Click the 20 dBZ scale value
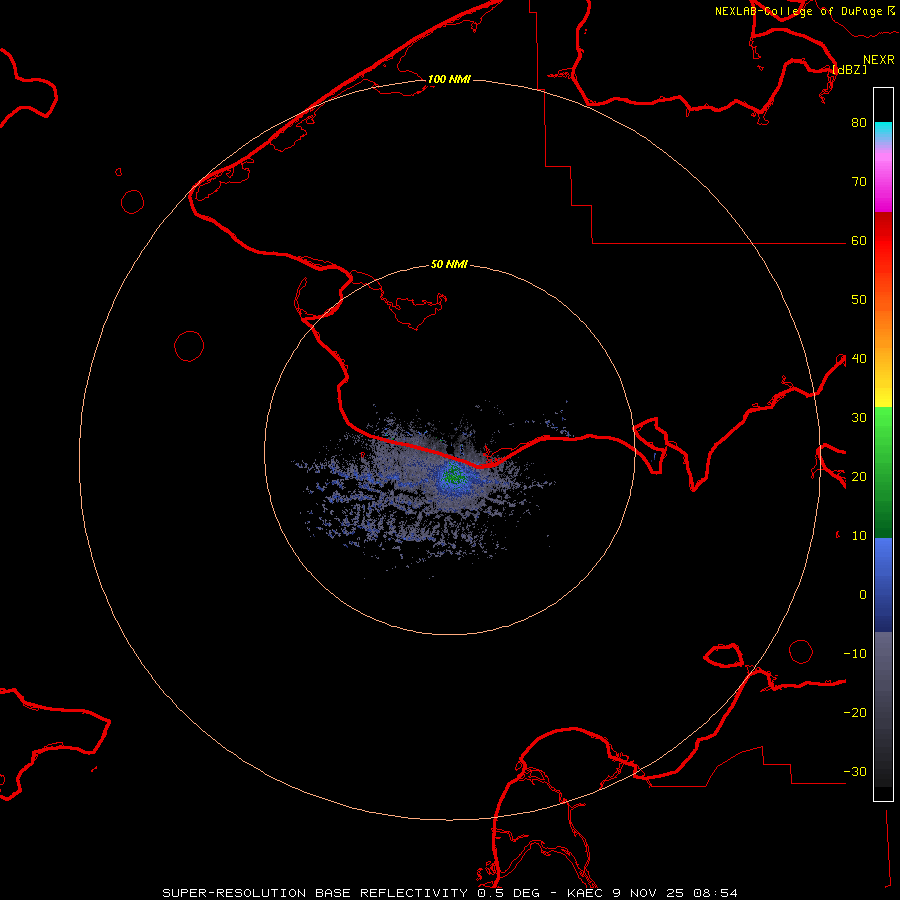This screenshot has height=900, width=900. point(859,476)
